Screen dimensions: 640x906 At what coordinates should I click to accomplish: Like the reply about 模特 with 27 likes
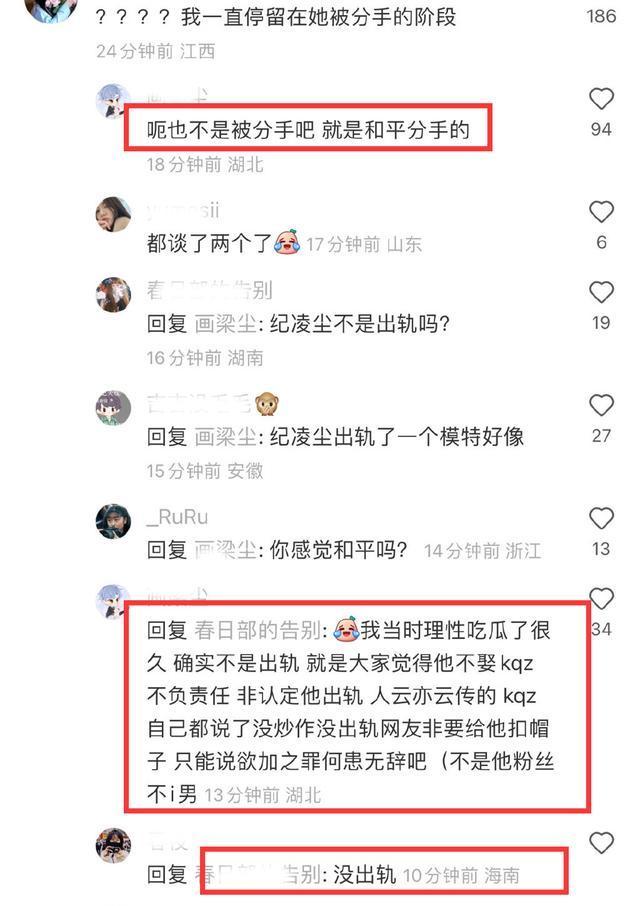[x=601, y=405]
